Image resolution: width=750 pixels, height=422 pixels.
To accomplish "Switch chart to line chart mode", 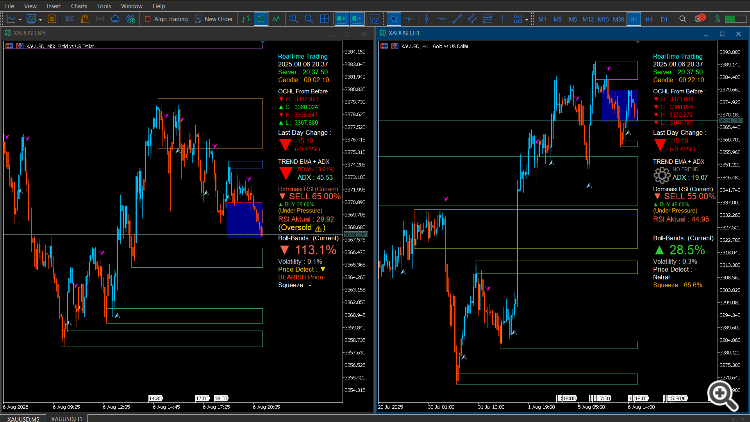I will [x=276, y=19].
